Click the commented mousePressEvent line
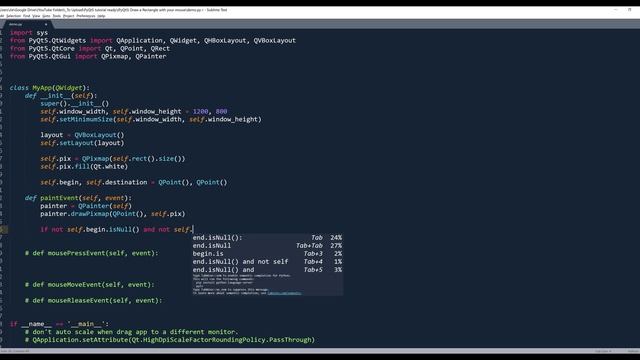 pyautogui.click(x=91, y=253)
